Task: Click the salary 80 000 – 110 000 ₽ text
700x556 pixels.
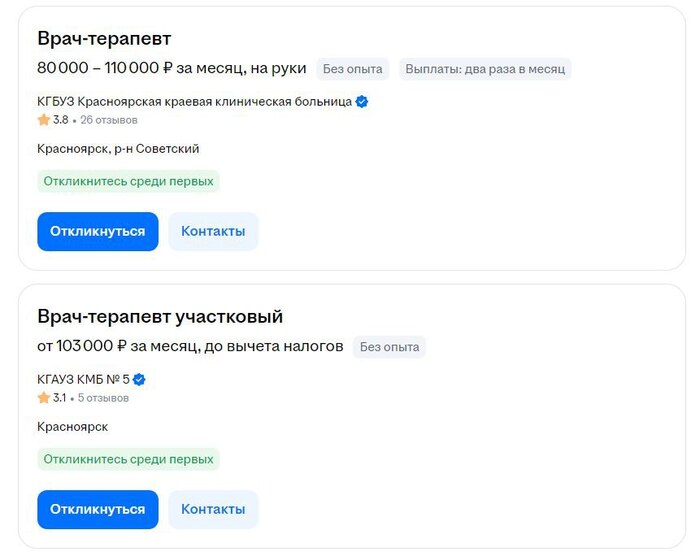Action: pyautogui.click(x=104, y=68)
